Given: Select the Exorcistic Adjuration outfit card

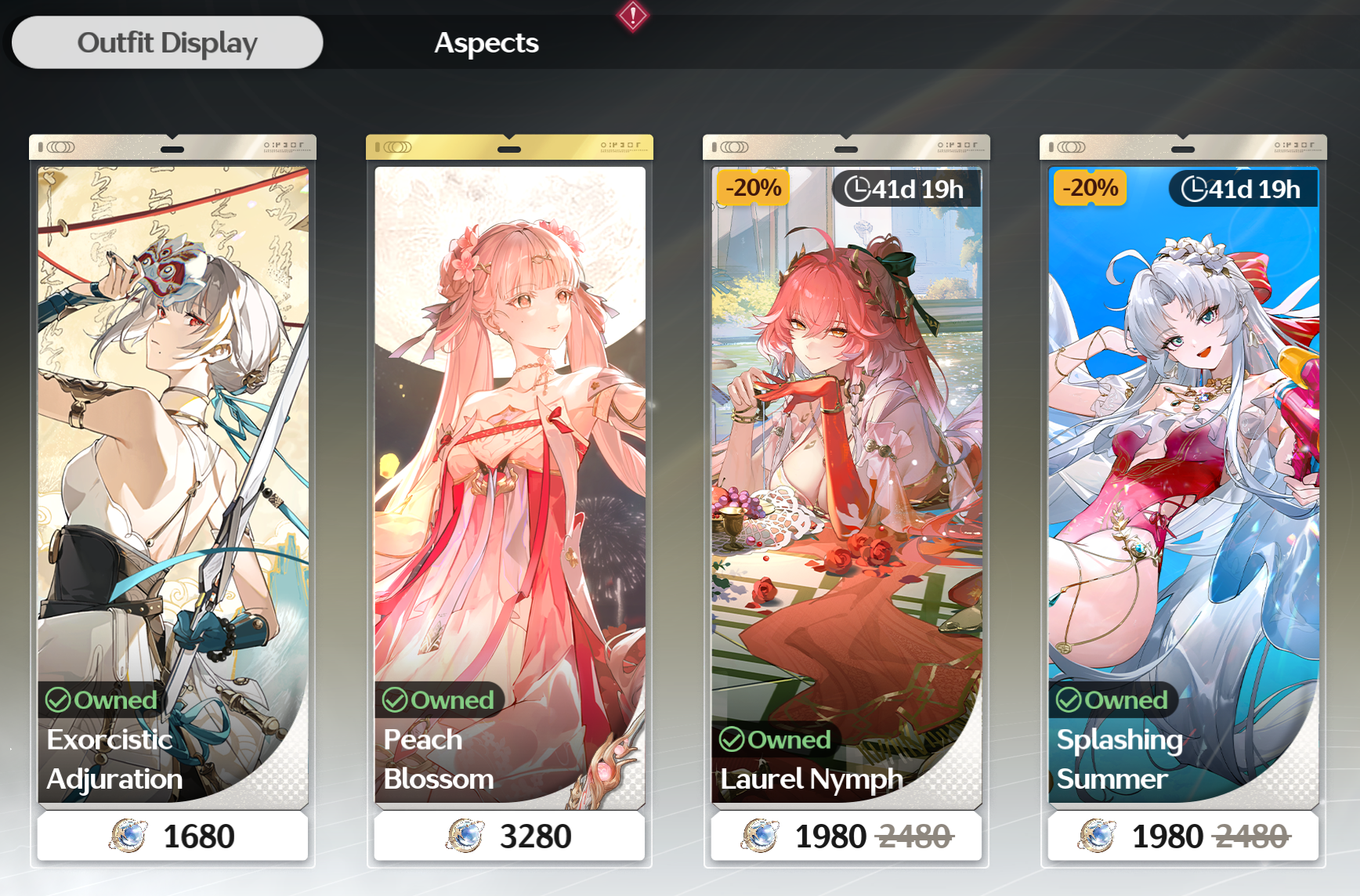Looking at the screenshot, I should pyautogui.click(x=172, y=483).
